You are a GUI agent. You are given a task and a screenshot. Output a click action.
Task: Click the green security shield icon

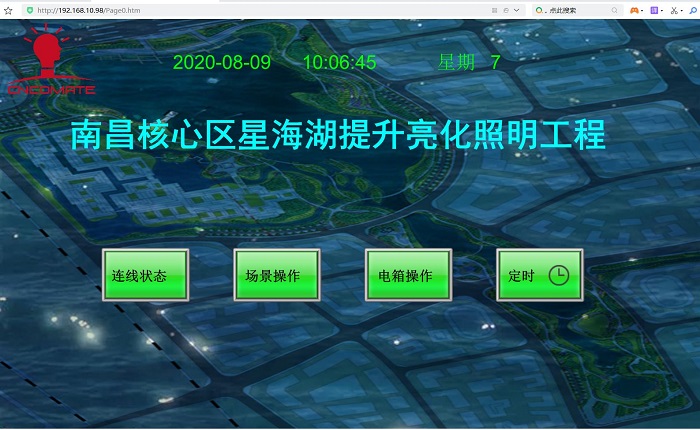[x=30, y=9]
